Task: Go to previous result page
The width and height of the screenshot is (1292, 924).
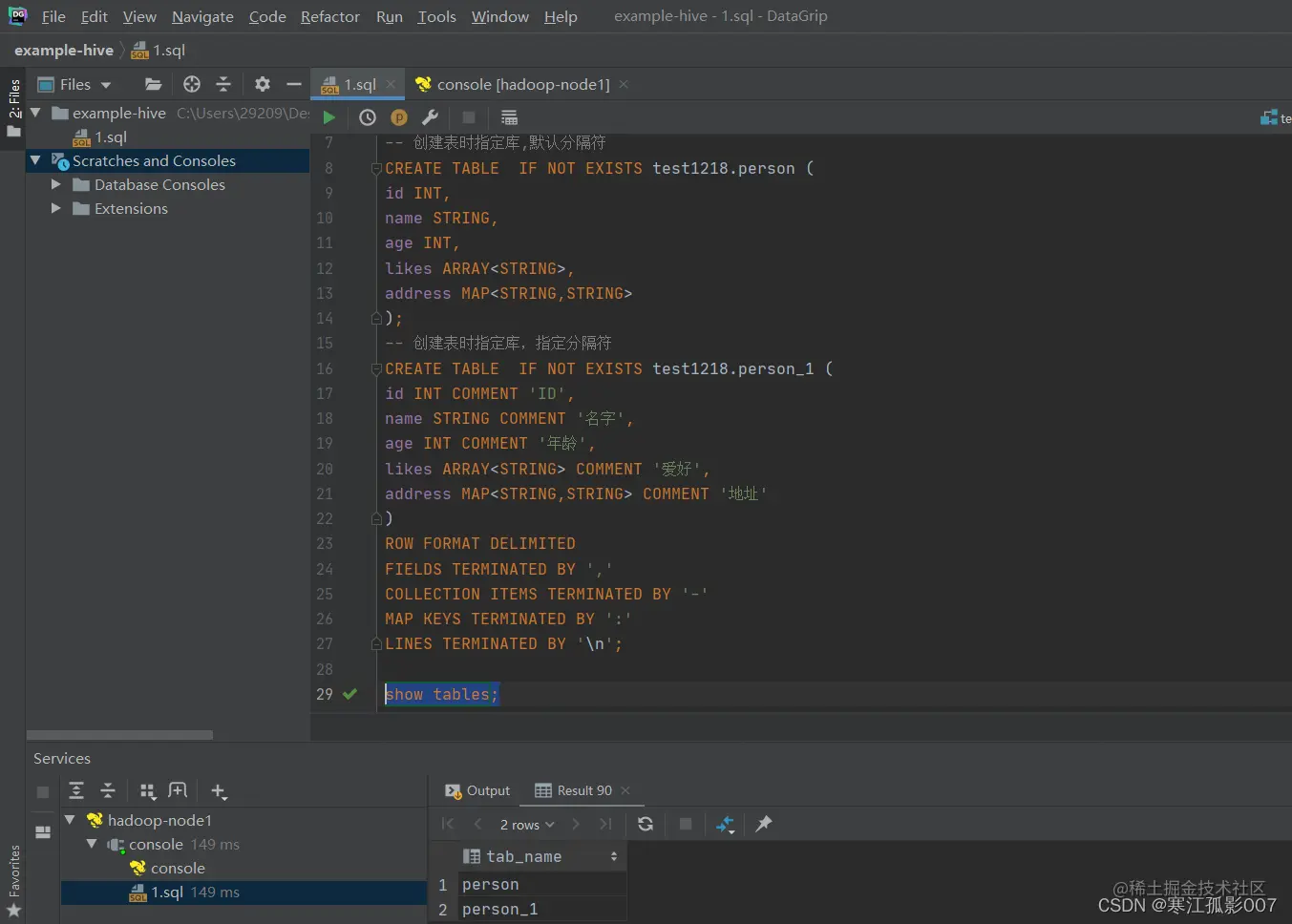Action: coord(477,824)
